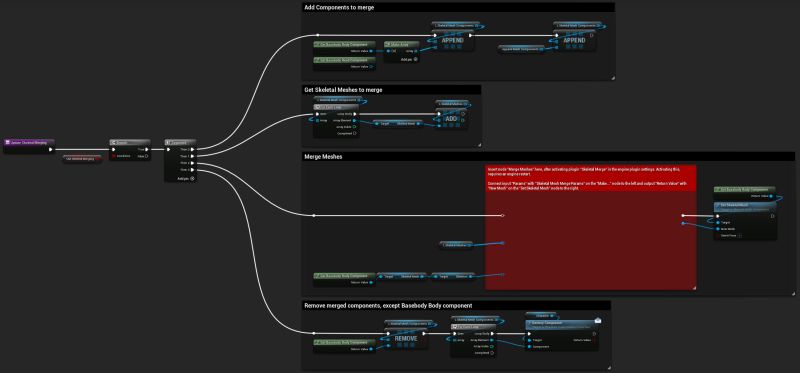800x373 pixels.
Task: Select the Use Skeletal Merging variable node
Action: [82, 159]
